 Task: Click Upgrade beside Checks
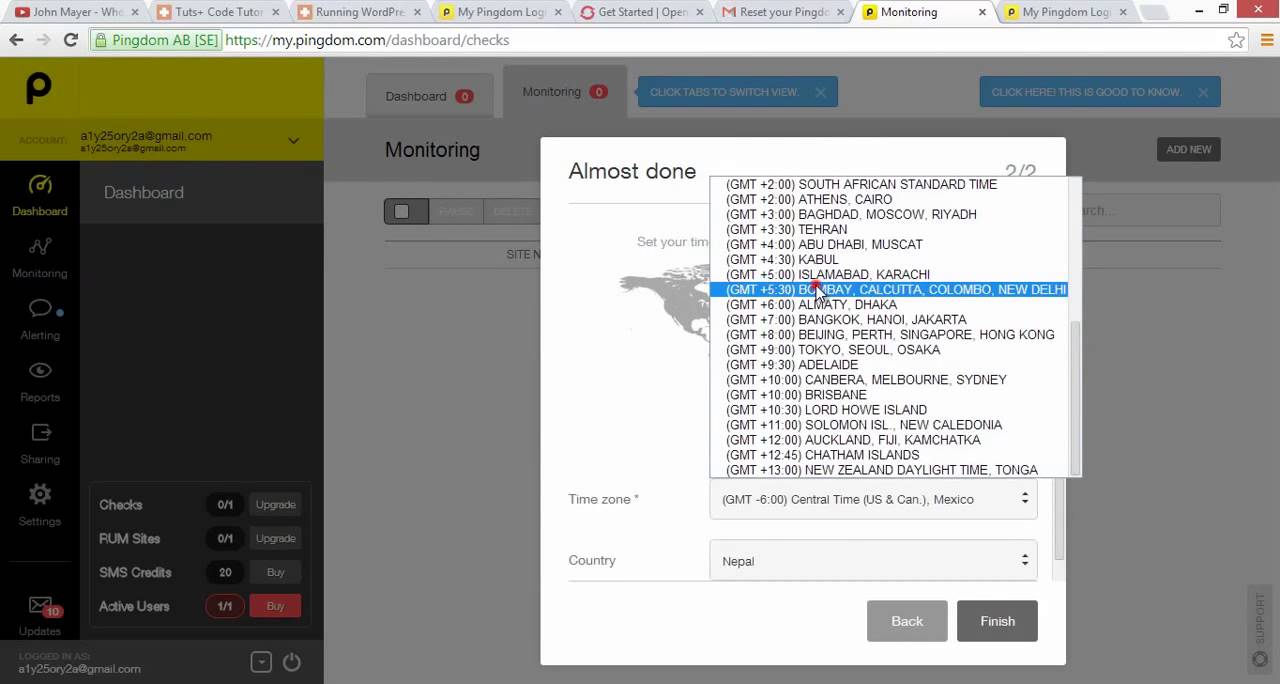pos(275,505)
